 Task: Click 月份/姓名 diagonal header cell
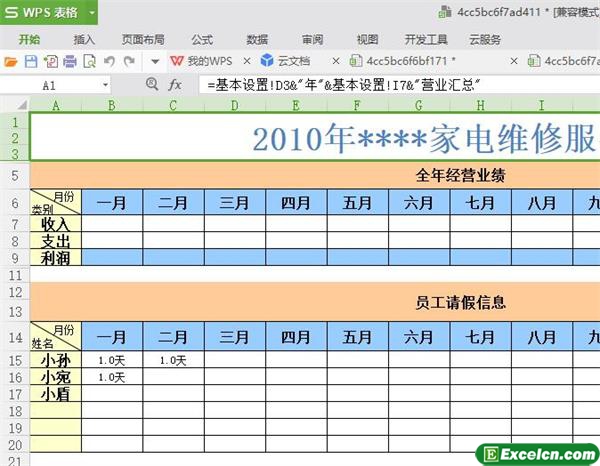click(x=55, y=336)
